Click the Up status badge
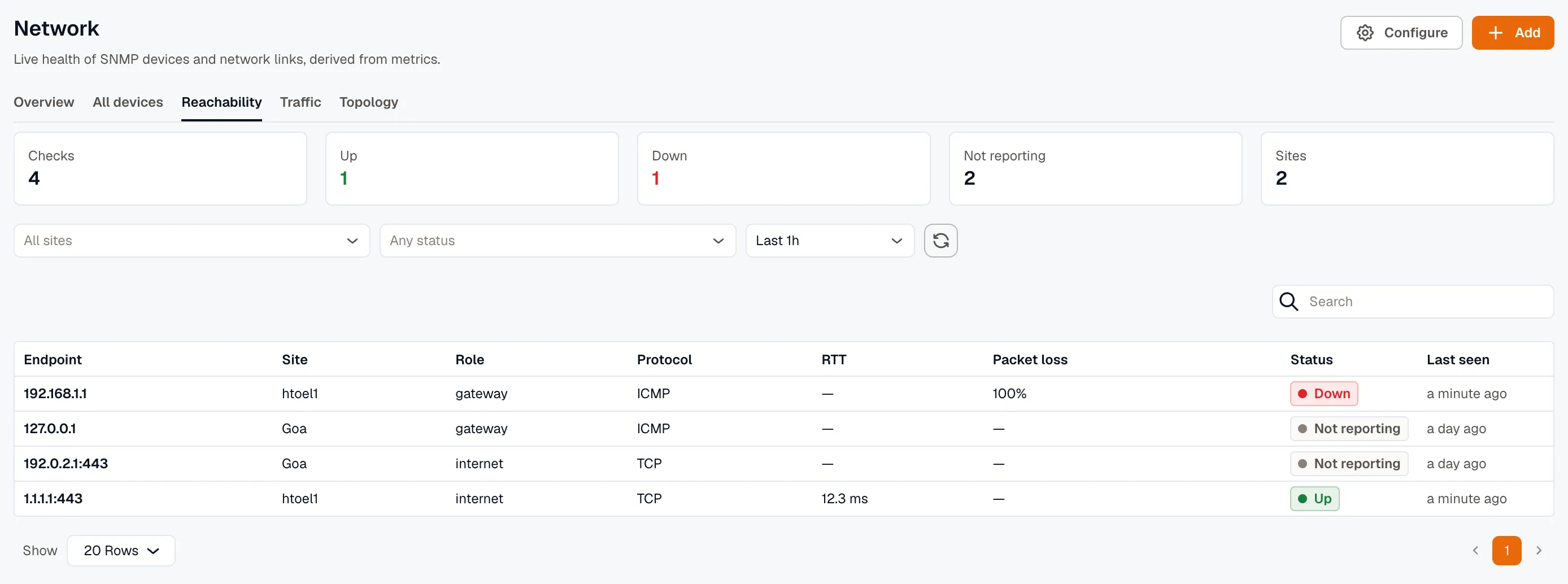Image resolution: width=1568 pixels, height=584 pixels. (1314, 498)
